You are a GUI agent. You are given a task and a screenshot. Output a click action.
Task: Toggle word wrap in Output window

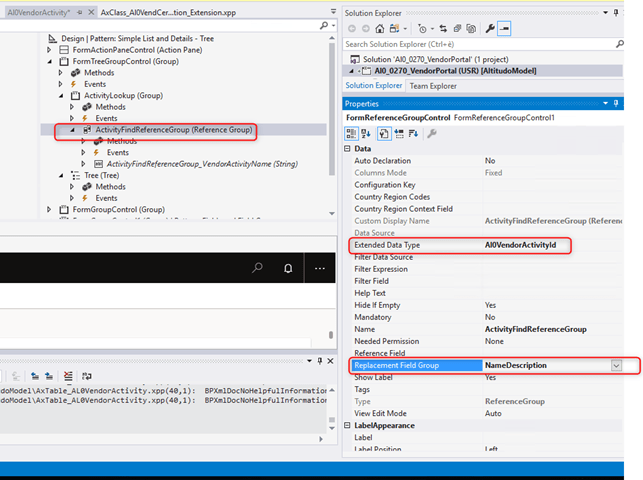point(88,375)
